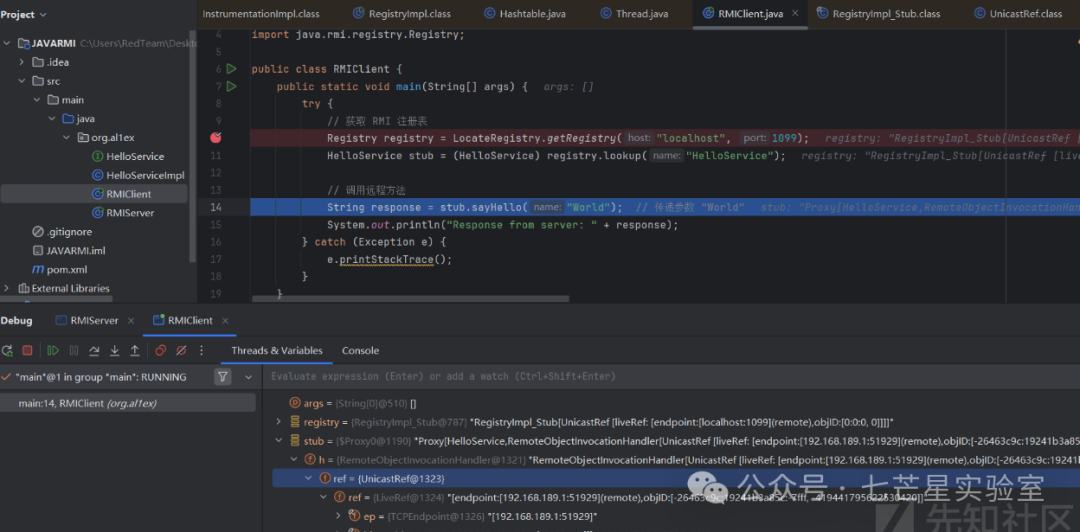
Task: Collapse the h RemoteObjectInvocationHandler field
Action: [294, 459]
